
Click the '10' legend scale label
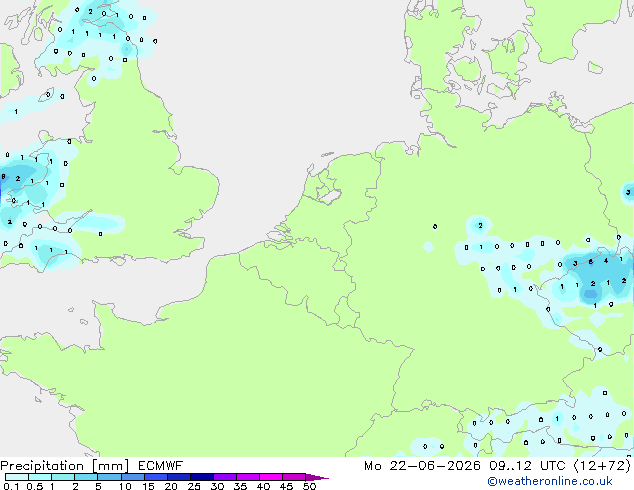coord(125,486)
